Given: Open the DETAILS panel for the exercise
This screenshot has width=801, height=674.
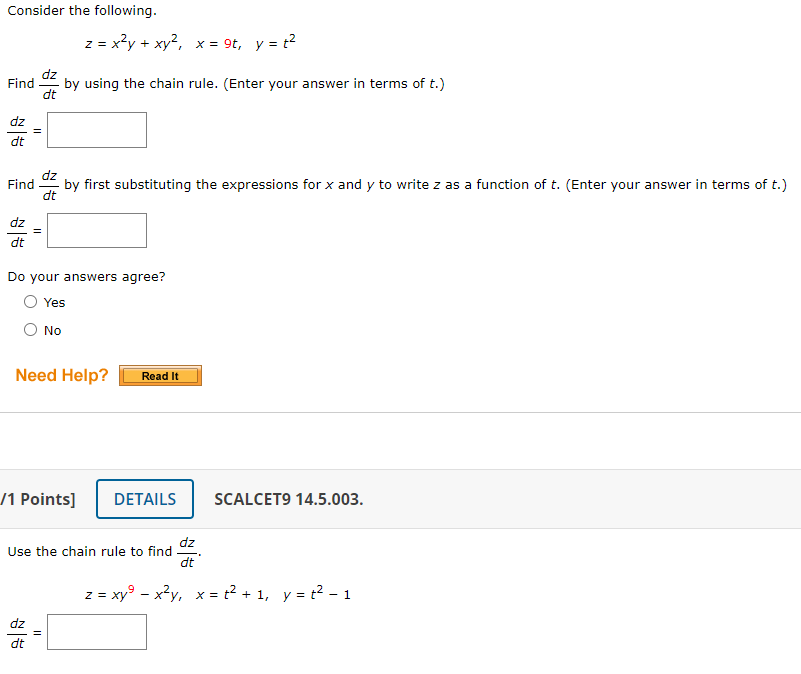Looking at the screenshot, I should [x=144, y=498].
